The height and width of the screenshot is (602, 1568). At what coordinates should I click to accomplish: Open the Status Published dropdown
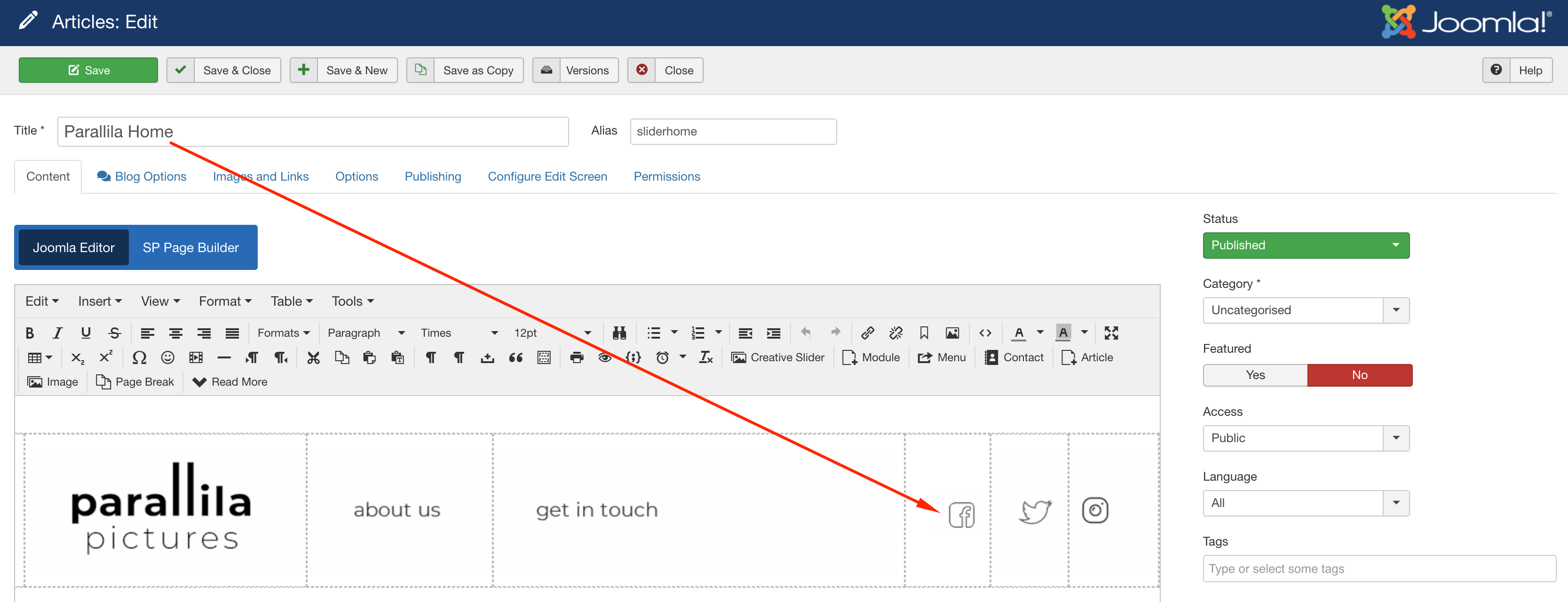(1305, 246)
